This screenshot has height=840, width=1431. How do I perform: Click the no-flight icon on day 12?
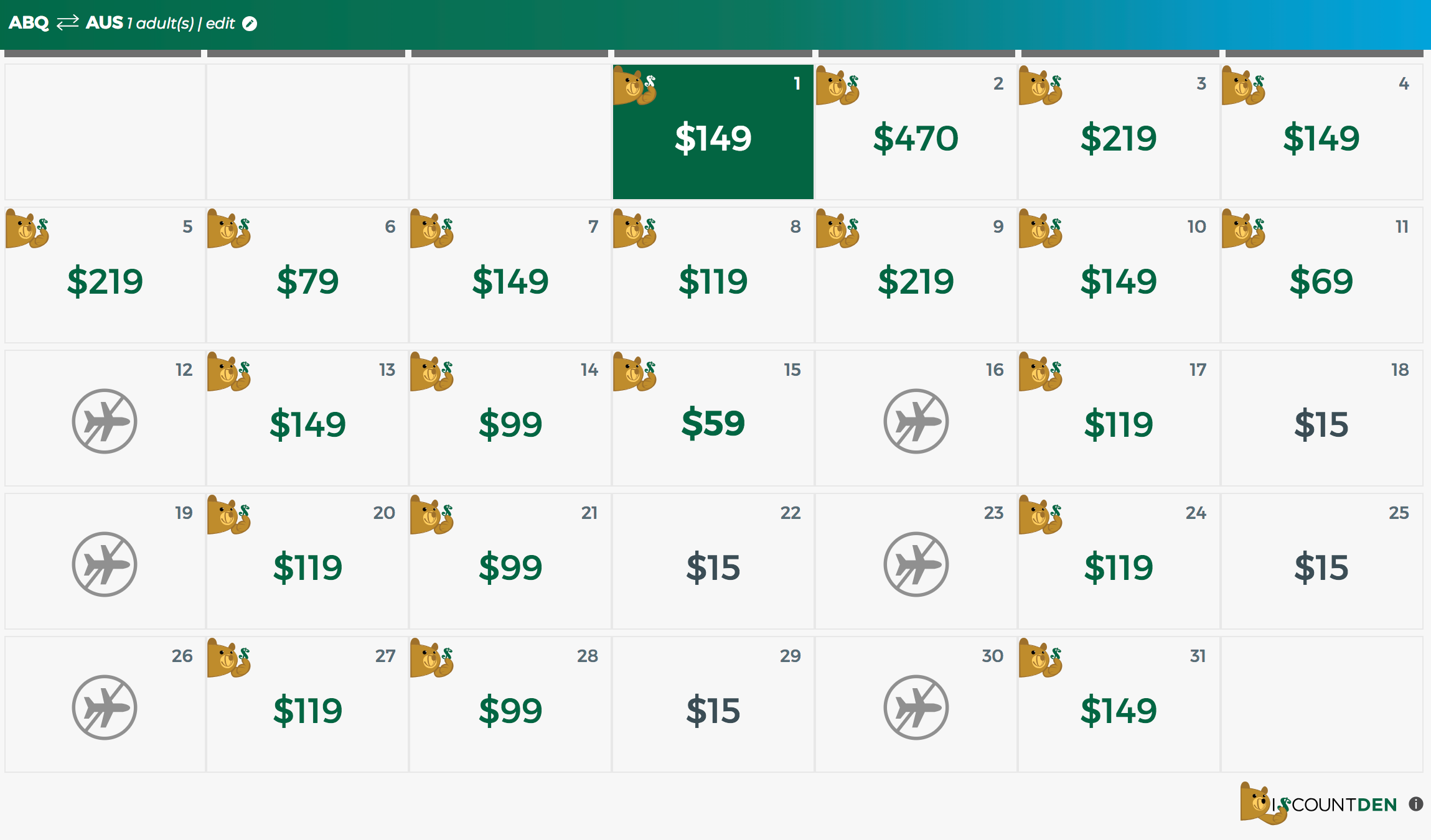(x=105, y=421)
